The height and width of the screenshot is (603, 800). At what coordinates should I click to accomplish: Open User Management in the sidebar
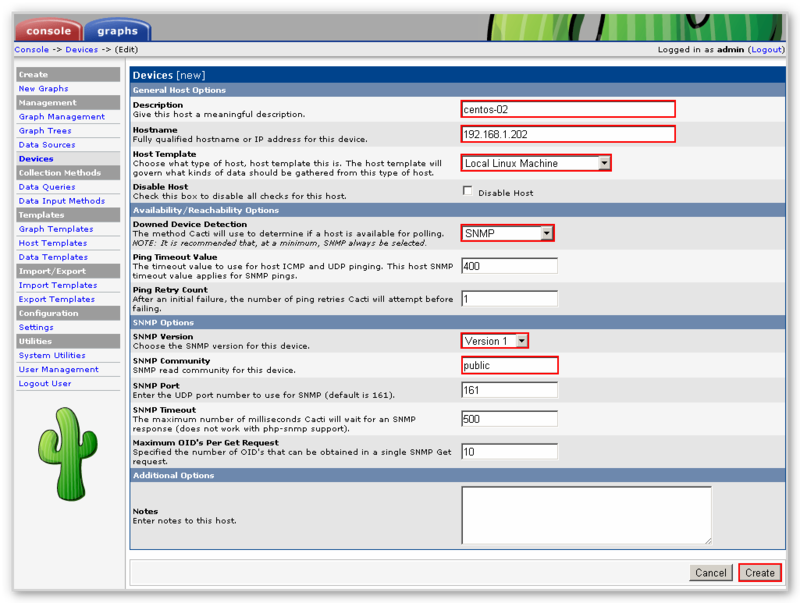point(59,369)
